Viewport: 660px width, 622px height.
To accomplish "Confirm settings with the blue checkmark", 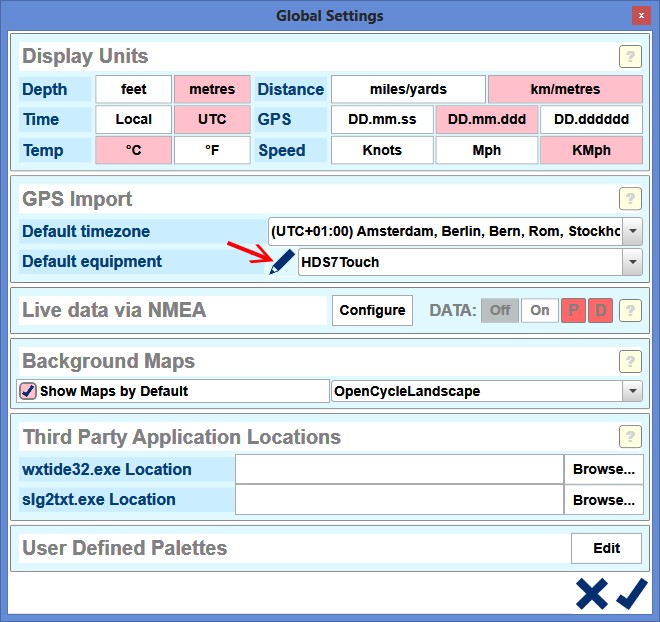I will (x=632, y=593).
